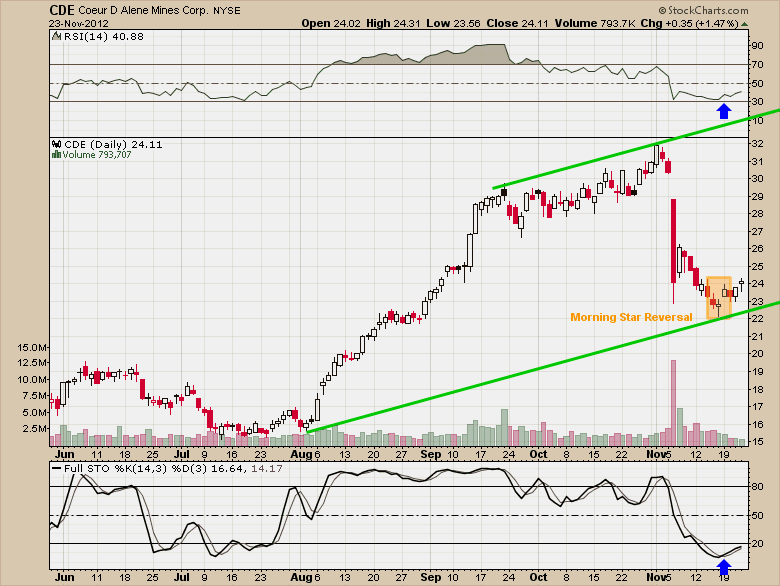Image resolution: width=780 pixels, height=586 pixels.
Task: Click the RSI 30 level axis label
Action: pos(757,101)
